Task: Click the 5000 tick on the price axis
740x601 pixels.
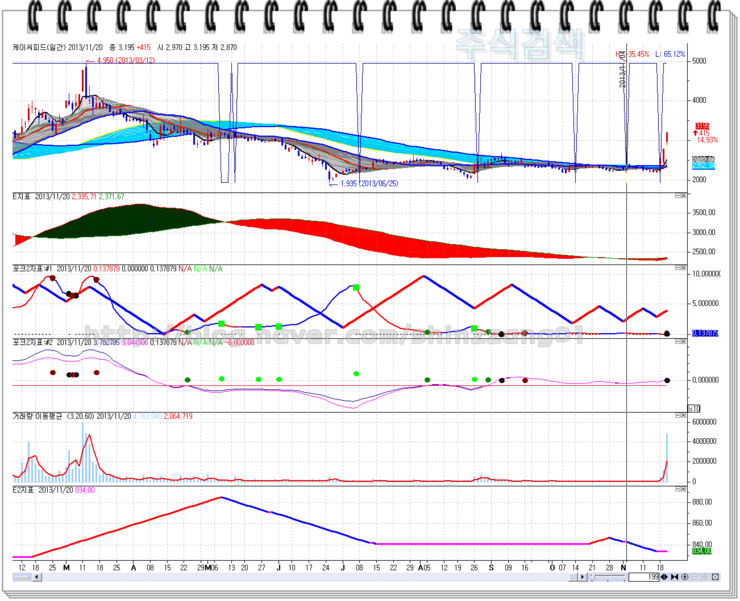Action: 699,61
